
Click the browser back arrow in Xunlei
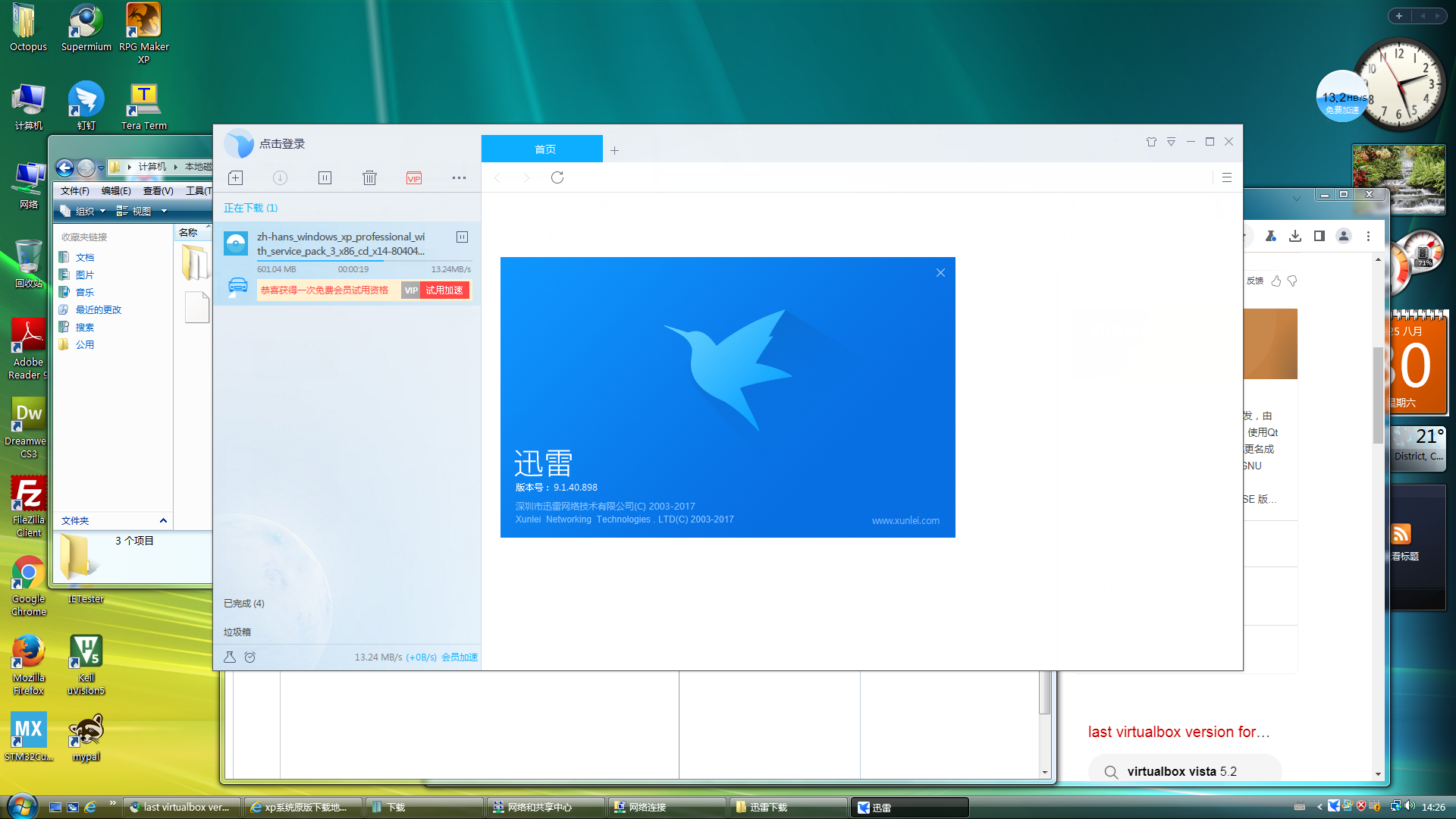[497, 177]
